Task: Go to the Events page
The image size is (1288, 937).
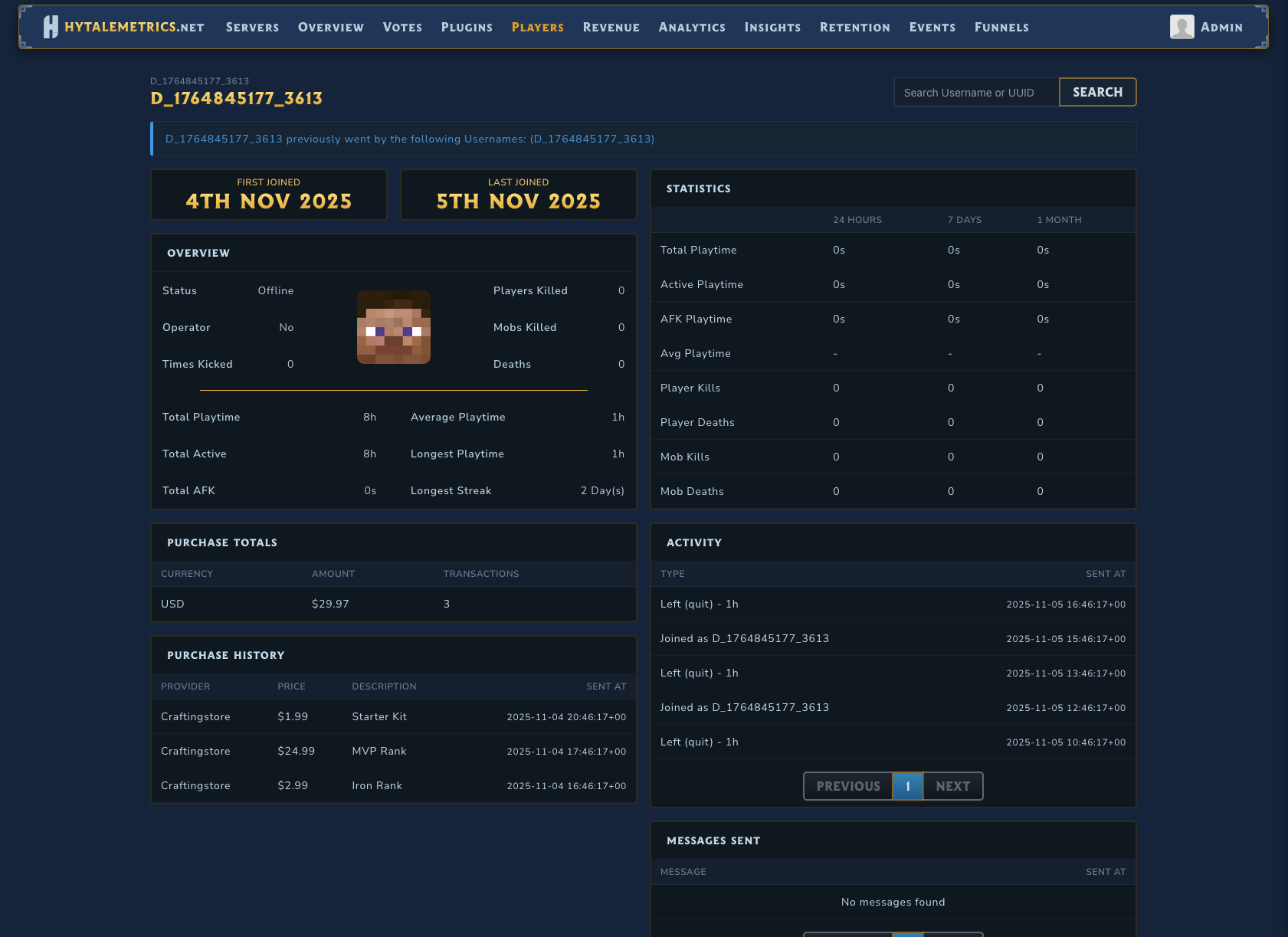Action: (x=932, y=27)
